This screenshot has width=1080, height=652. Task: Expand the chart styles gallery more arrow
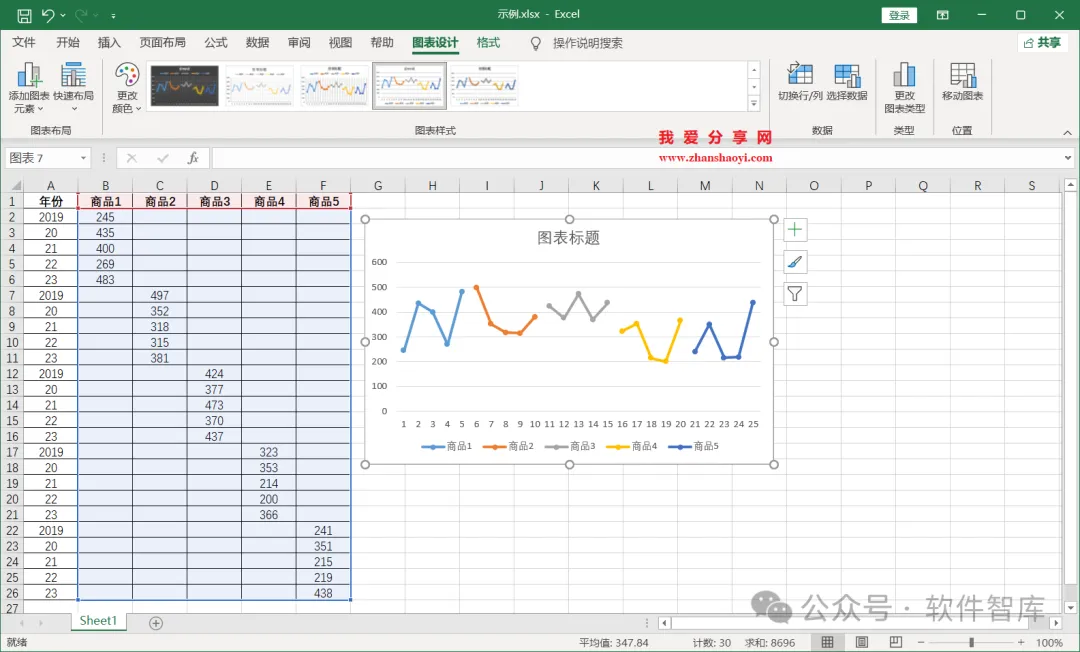pyautogui.click(x=754, y=103)
